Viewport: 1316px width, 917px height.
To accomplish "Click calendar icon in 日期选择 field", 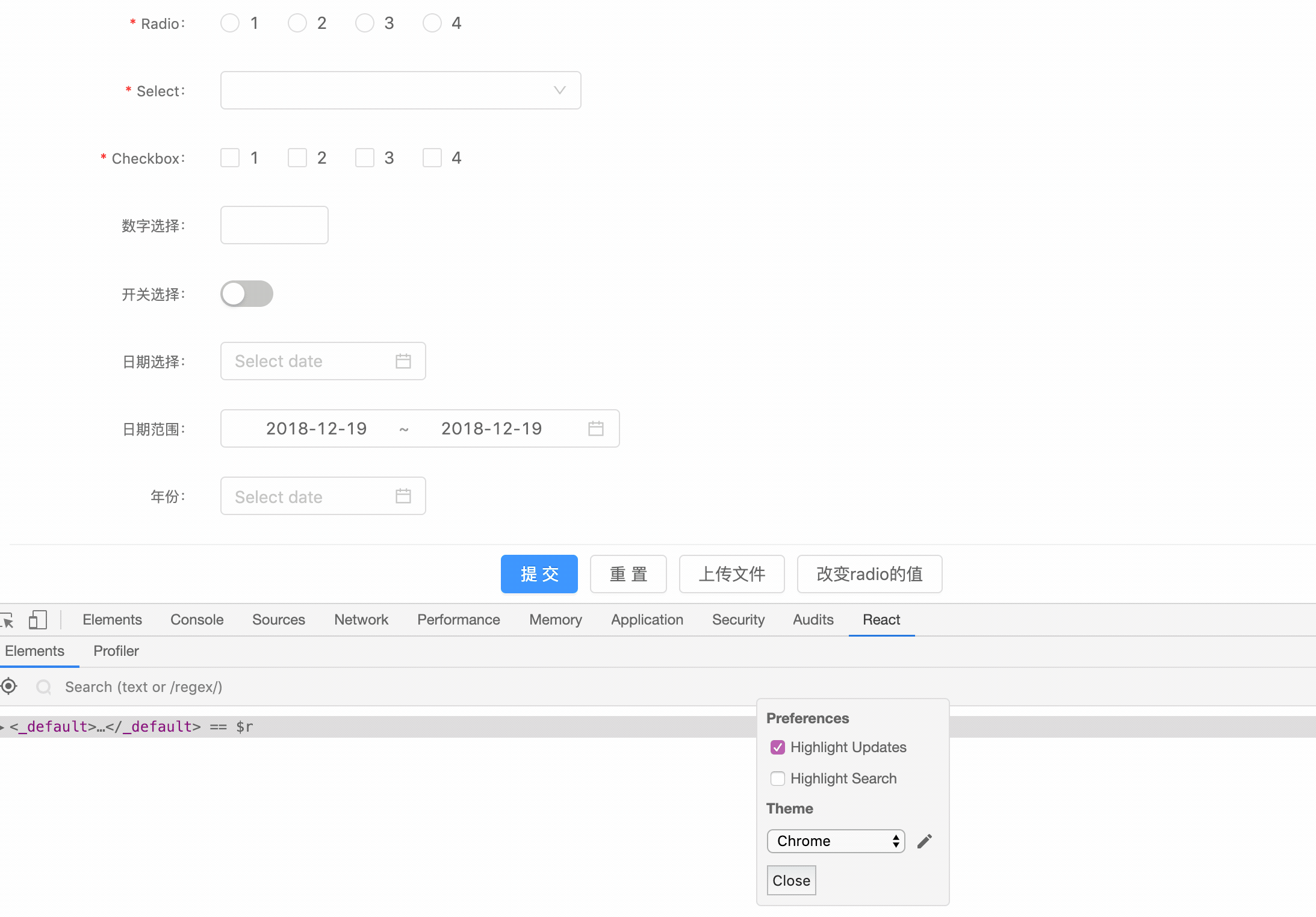I will [403, 361].
